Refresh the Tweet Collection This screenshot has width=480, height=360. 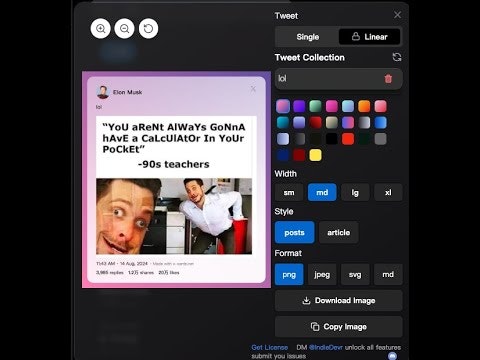click(x=397, y=57)
